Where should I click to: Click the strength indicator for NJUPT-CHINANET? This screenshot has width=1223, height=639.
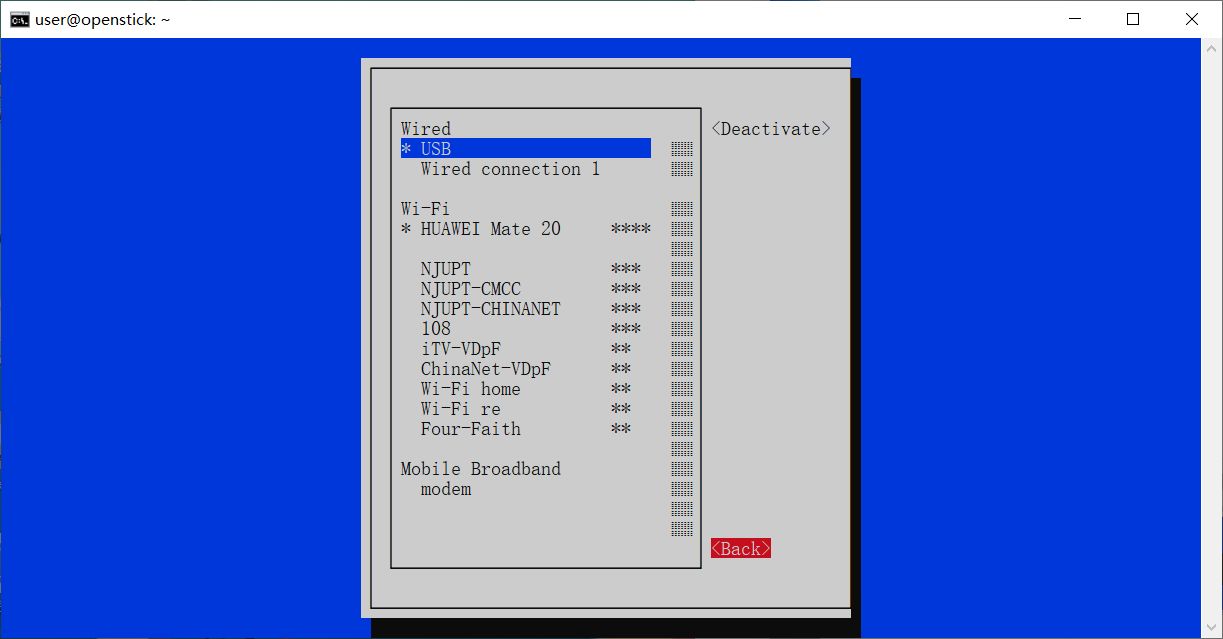point(627,308)
